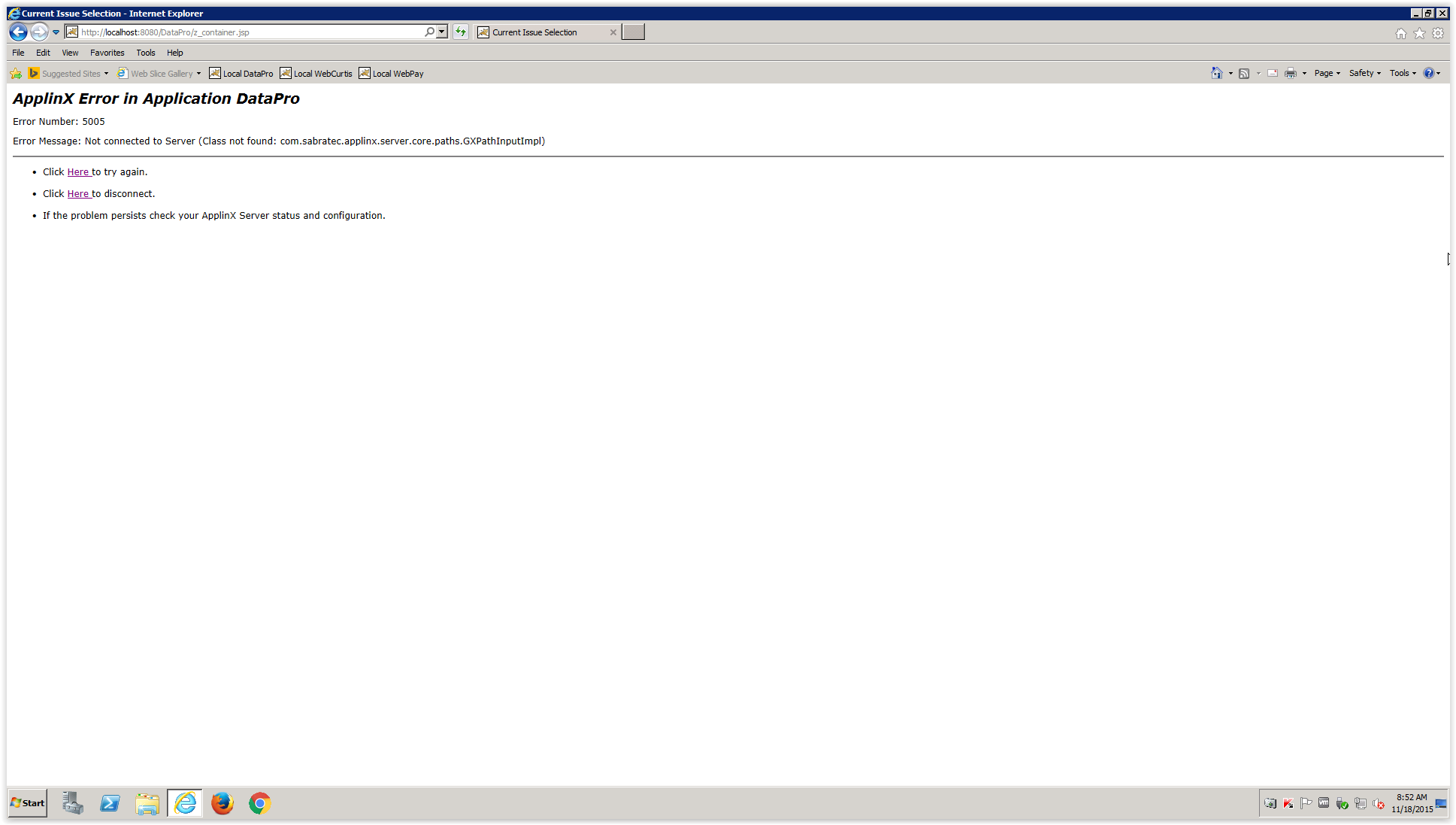Switch to Internet Explorer taskbar button
This screenshot has height=825, width=1456.
(185, 803)
